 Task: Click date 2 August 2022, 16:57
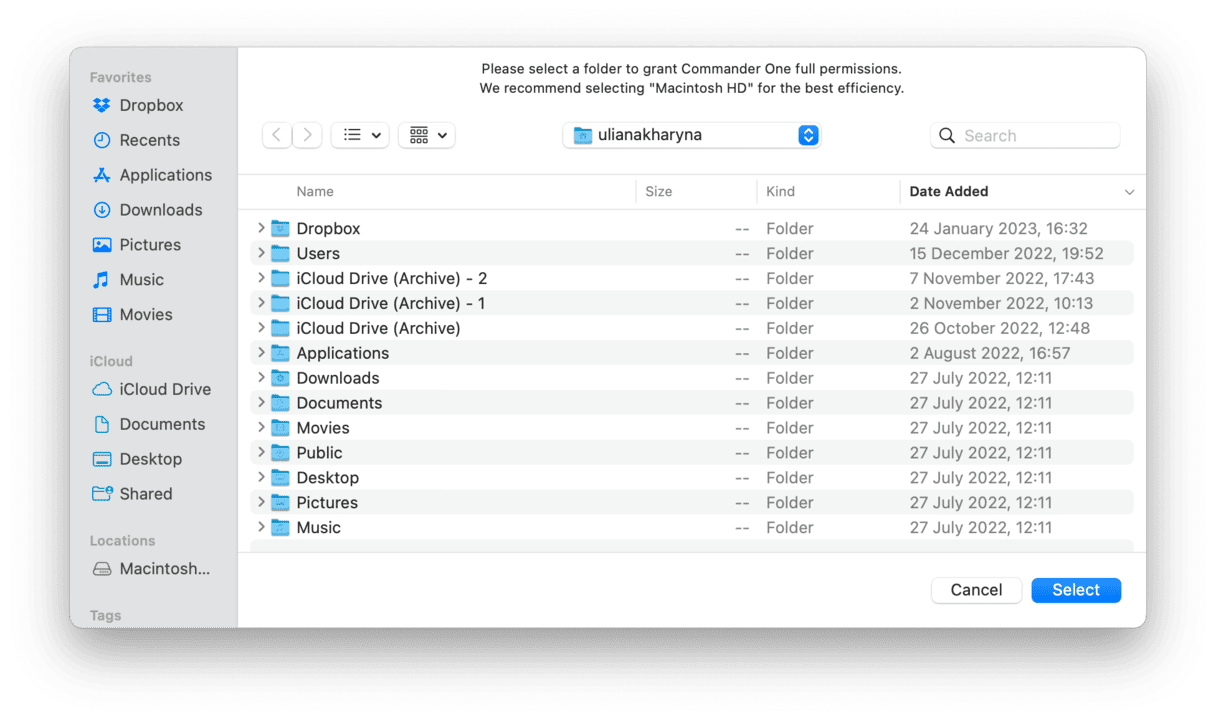990,353
